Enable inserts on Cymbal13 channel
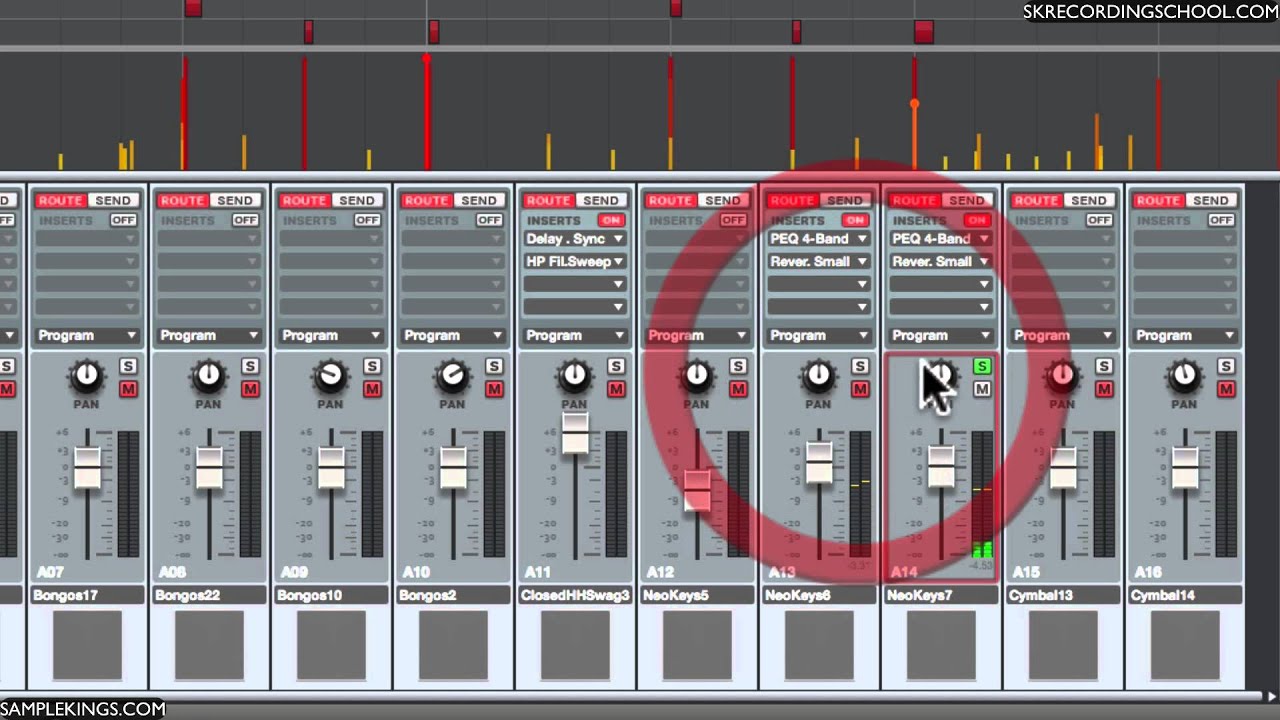The width and height of the screenshot is (1280, 720). (x=1099, y=220)
